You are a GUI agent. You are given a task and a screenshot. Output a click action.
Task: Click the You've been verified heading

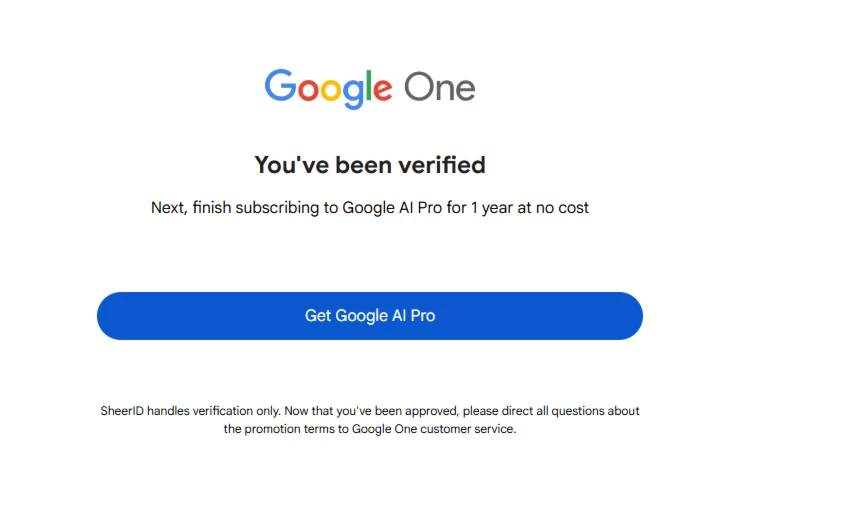tap(370, 165)
